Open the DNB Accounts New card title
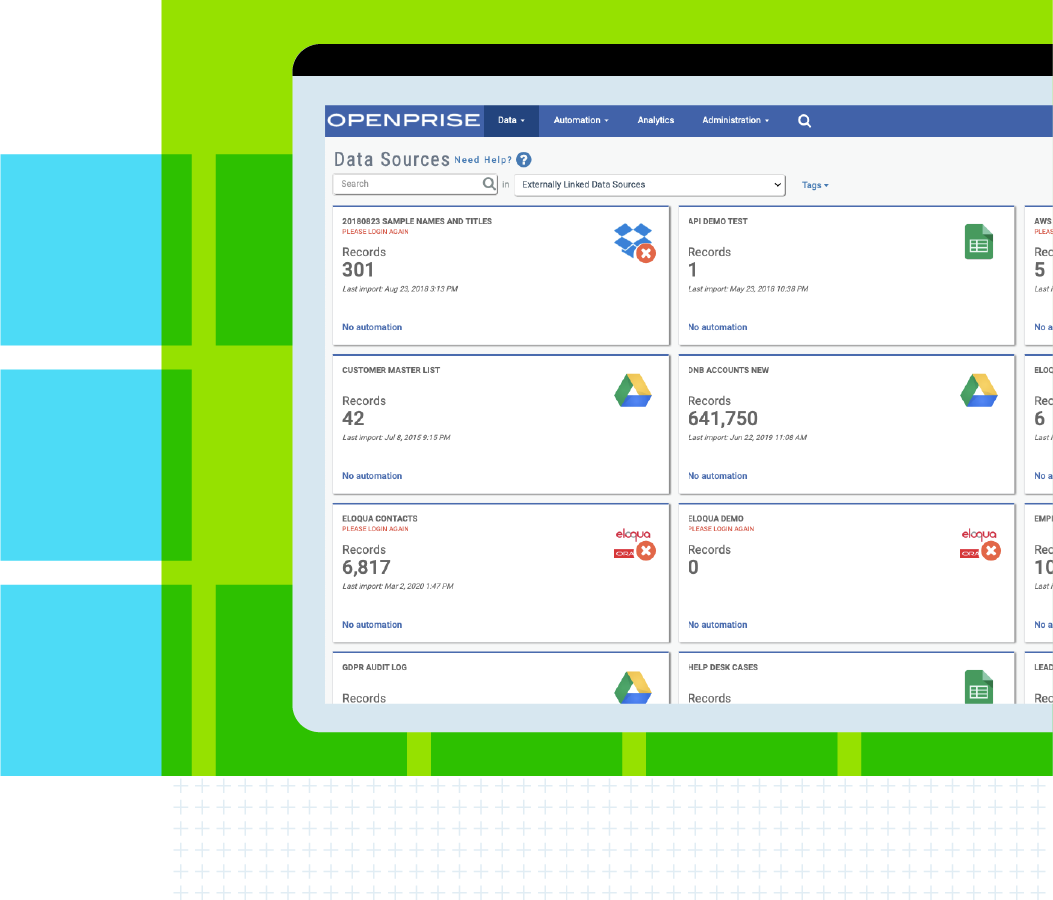 (x=729, y=370)
